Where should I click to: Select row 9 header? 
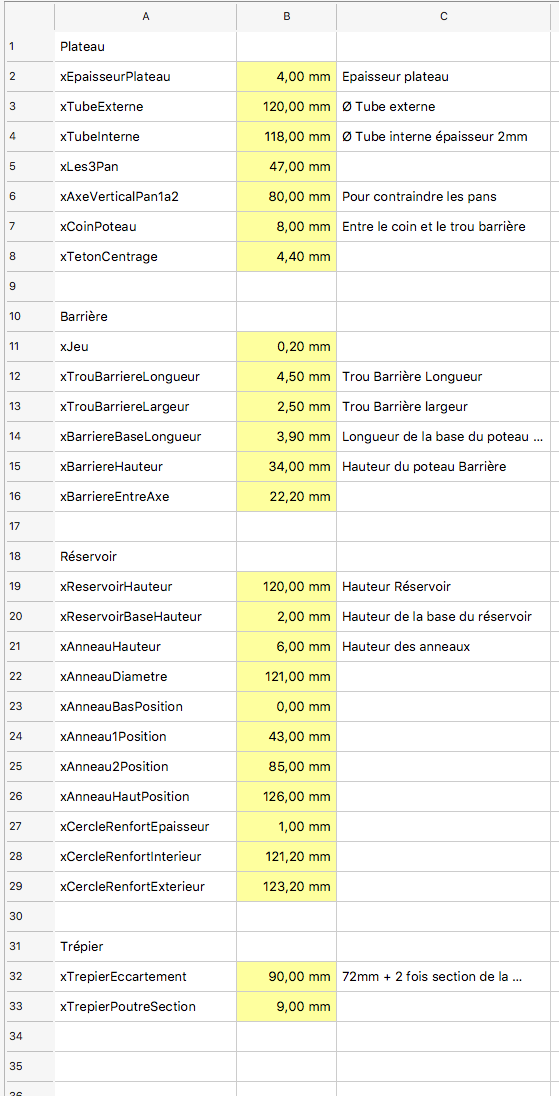pos(27,286)
